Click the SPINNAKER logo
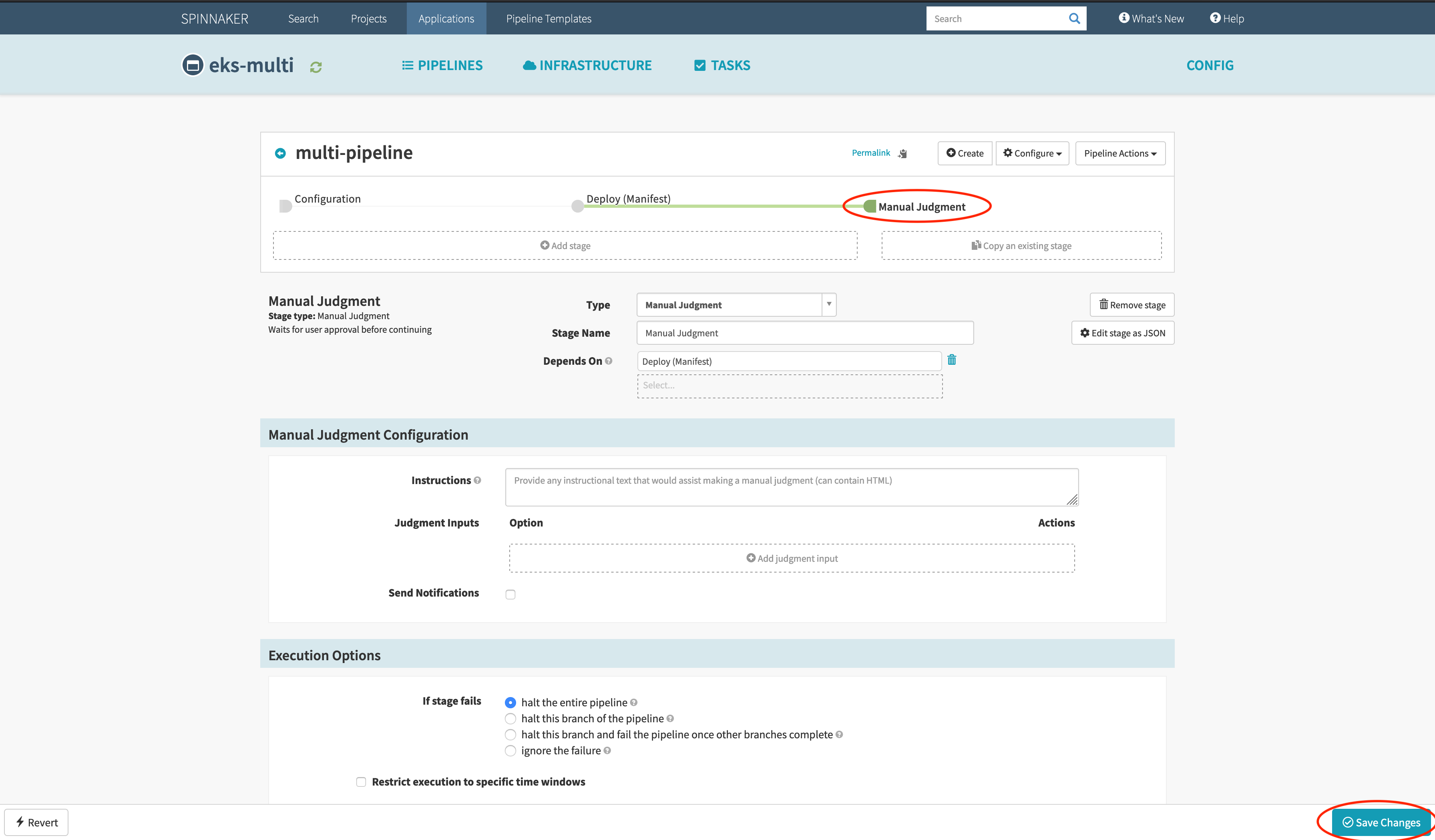 click(x=214, y=18)
